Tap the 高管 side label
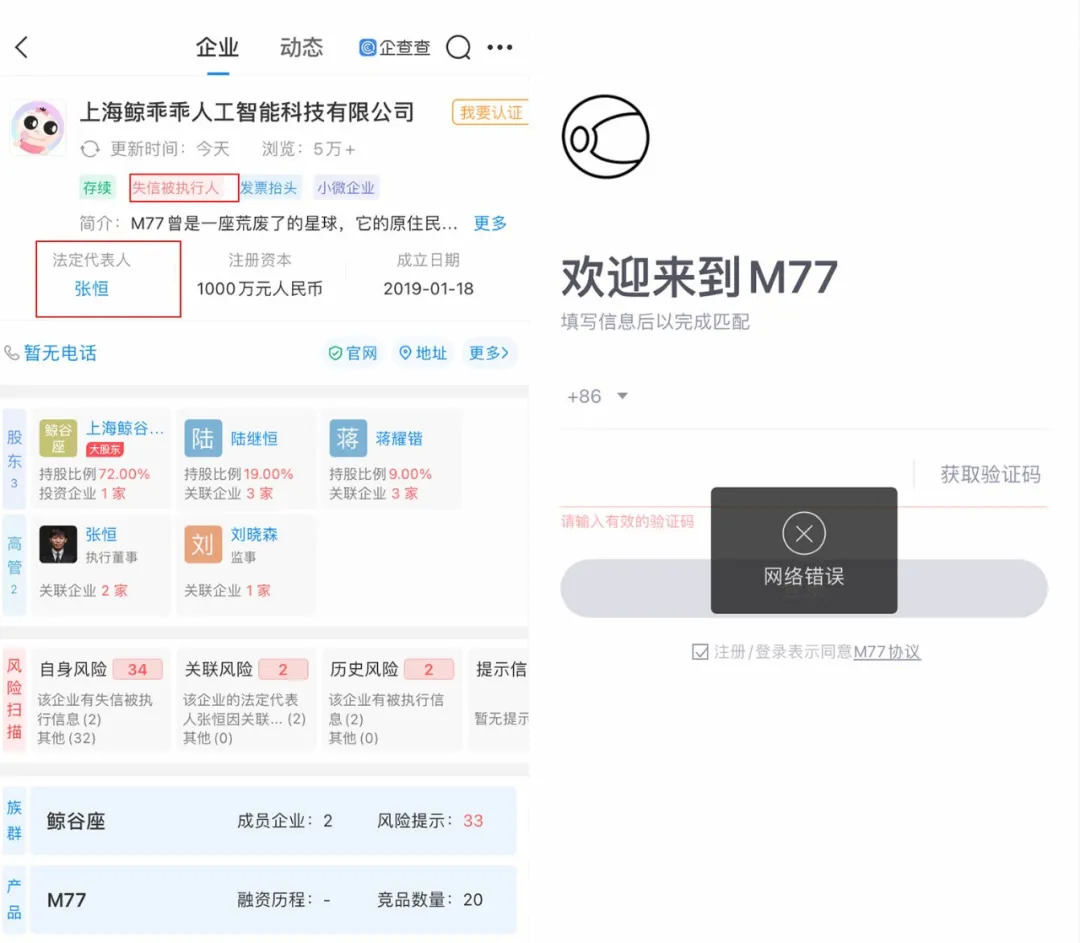 pyautogui.click(x=14, y=566)
